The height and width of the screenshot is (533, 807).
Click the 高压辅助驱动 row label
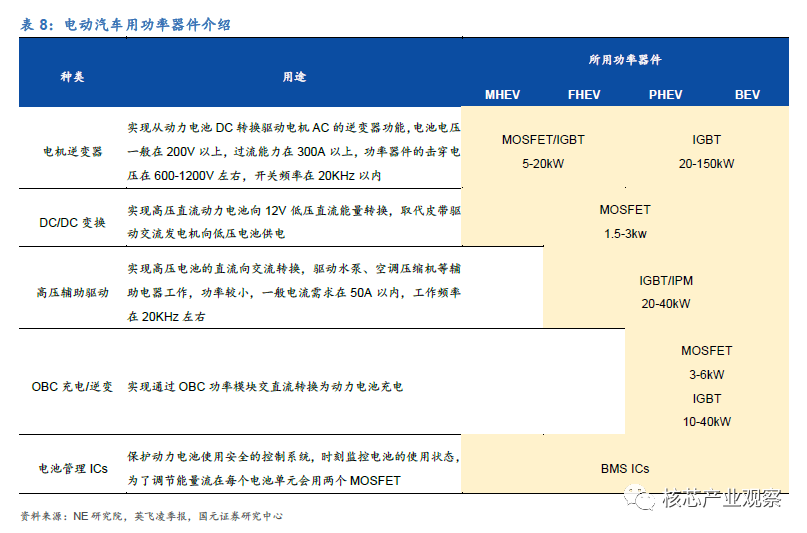[x=71, y=292]
